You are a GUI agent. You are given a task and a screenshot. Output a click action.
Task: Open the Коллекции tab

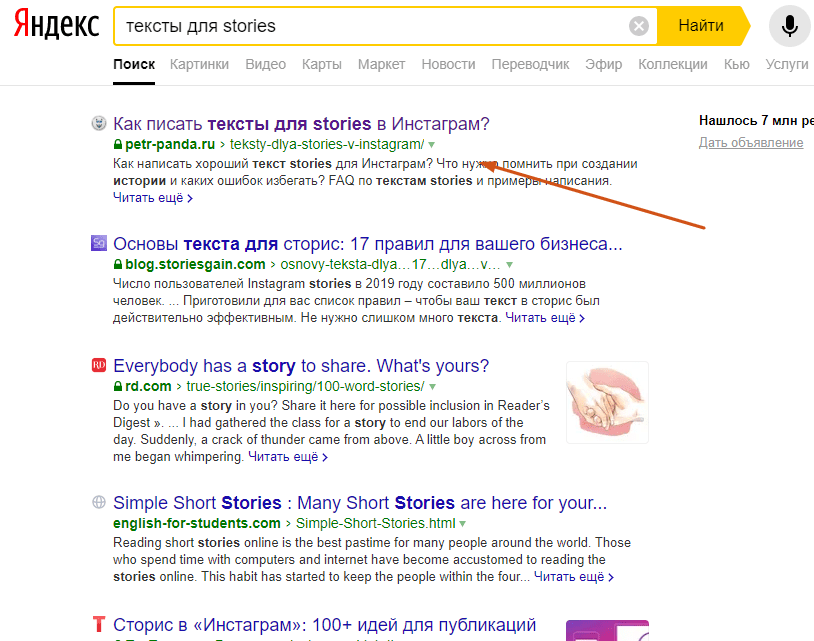pyautogui.click(x=673, y=64)
